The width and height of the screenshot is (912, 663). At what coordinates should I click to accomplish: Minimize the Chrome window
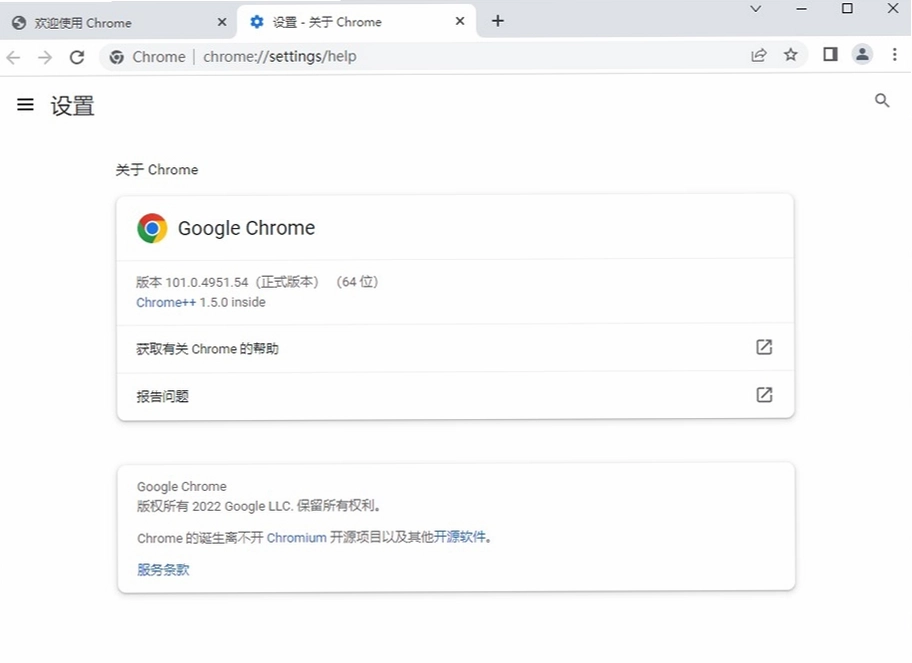pos(801,9)
